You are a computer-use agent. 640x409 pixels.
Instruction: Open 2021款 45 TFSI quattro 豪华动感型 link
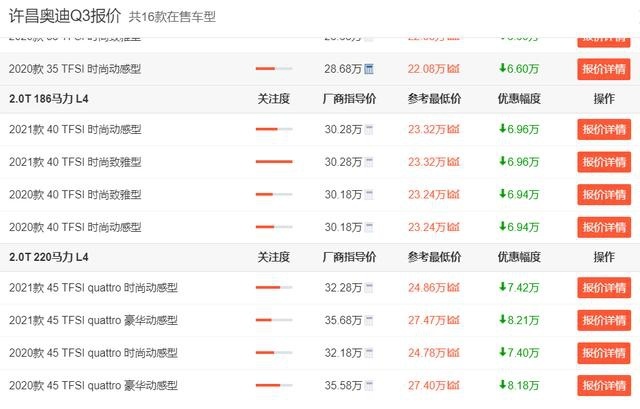[x=93, y=320]
